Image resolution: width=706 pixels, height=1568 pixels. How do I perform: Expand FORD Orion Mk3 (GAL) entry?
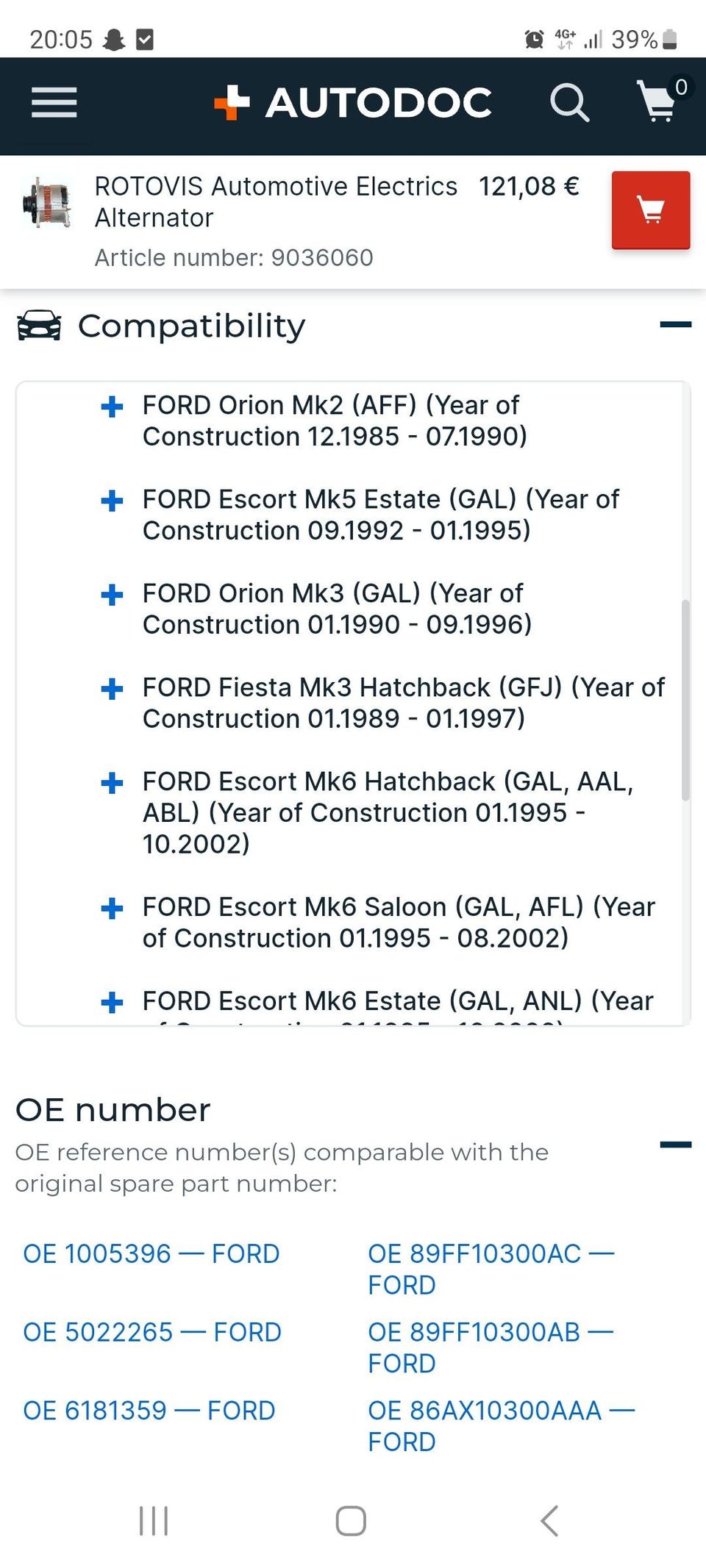112,595
